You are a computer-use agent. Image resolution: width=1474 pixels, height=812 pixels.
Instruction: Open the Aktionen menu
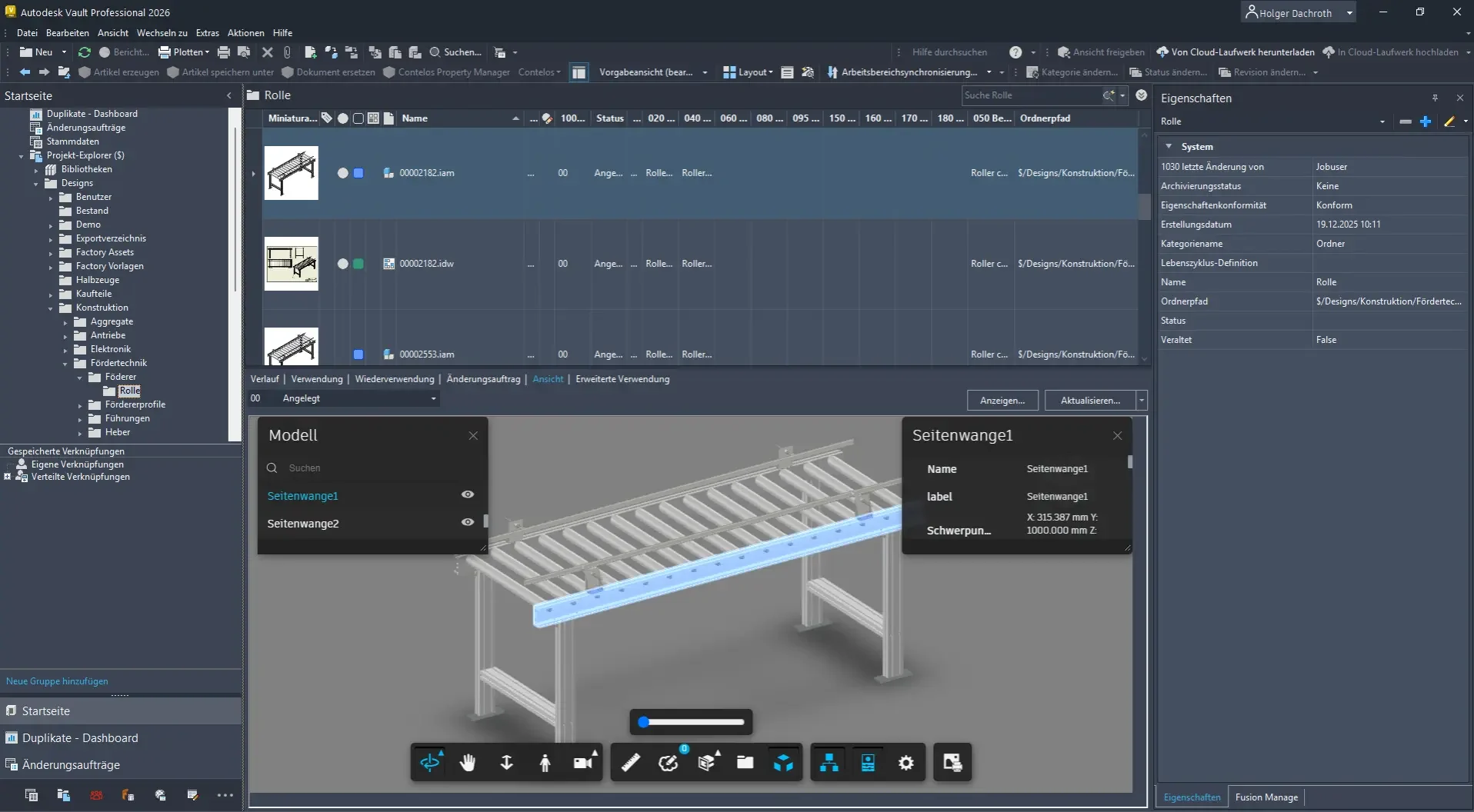pyautogui.click(x=246, y=33)
